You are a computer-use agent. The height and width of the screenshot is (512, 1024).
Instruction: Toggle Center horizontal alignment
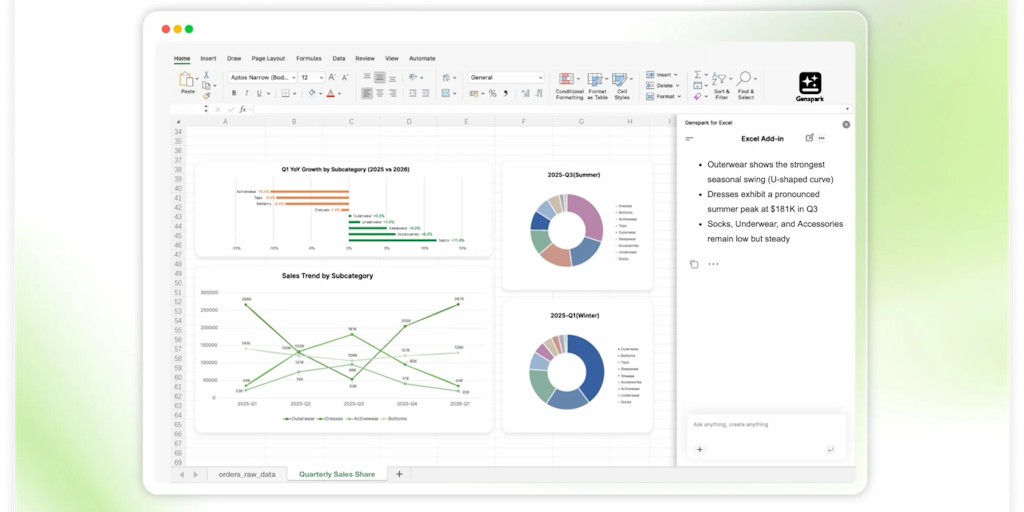tap(379, 93)
